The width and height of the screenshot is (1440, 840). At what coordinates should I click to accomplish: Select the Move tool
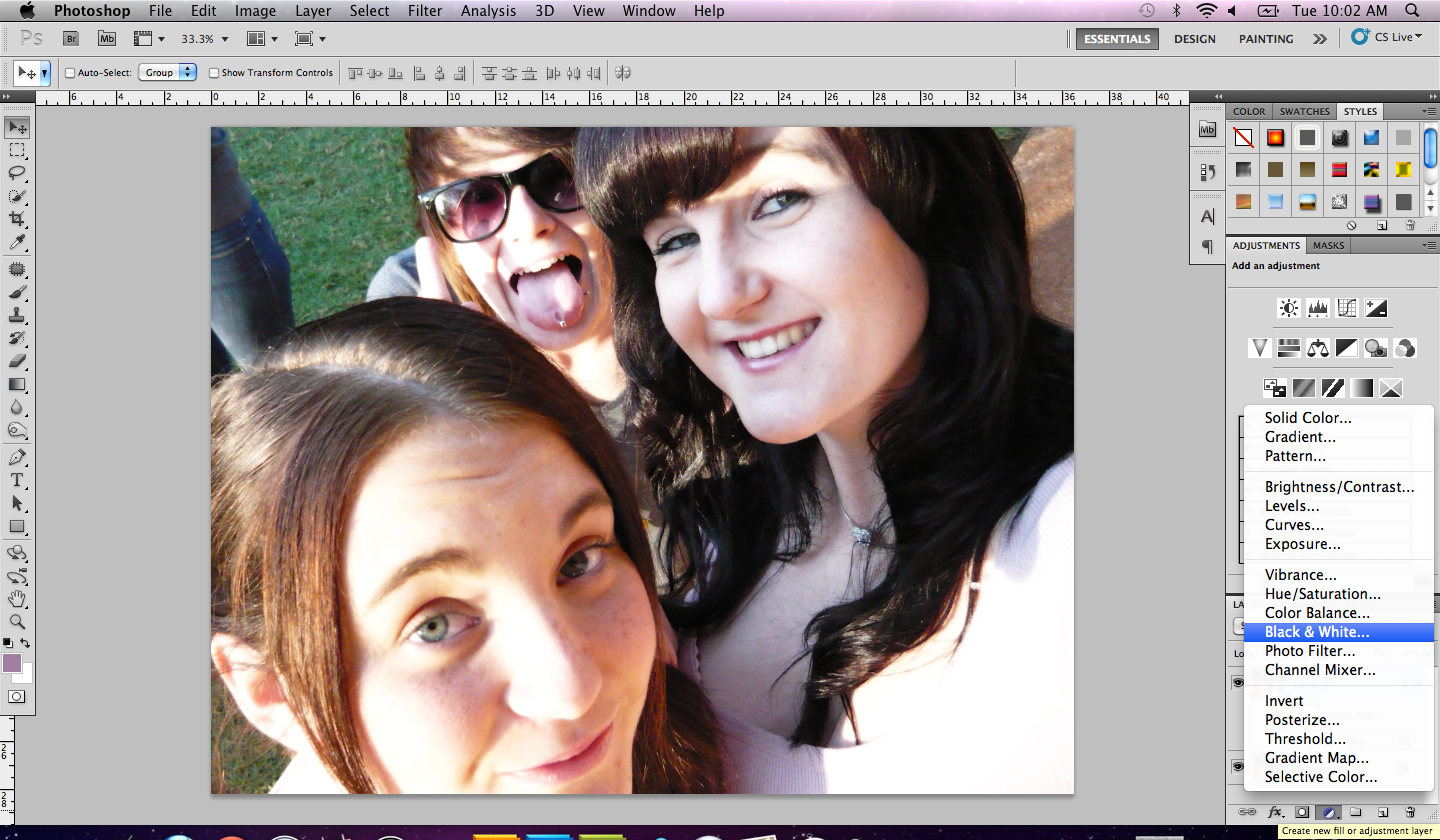[x=18, y=128]
